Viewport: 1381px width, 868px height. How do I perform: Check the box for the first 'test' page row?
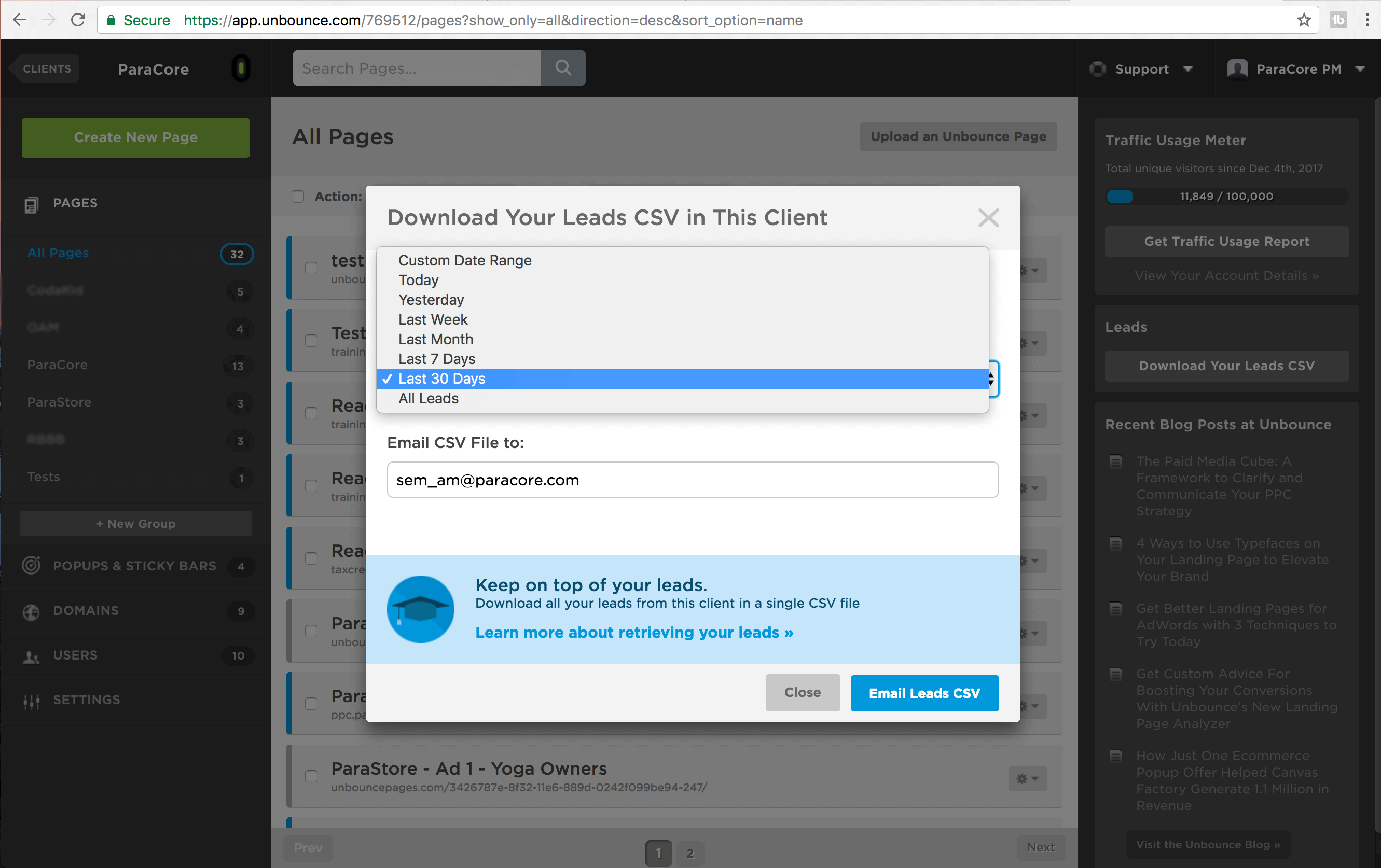click(x=311, y=268)
